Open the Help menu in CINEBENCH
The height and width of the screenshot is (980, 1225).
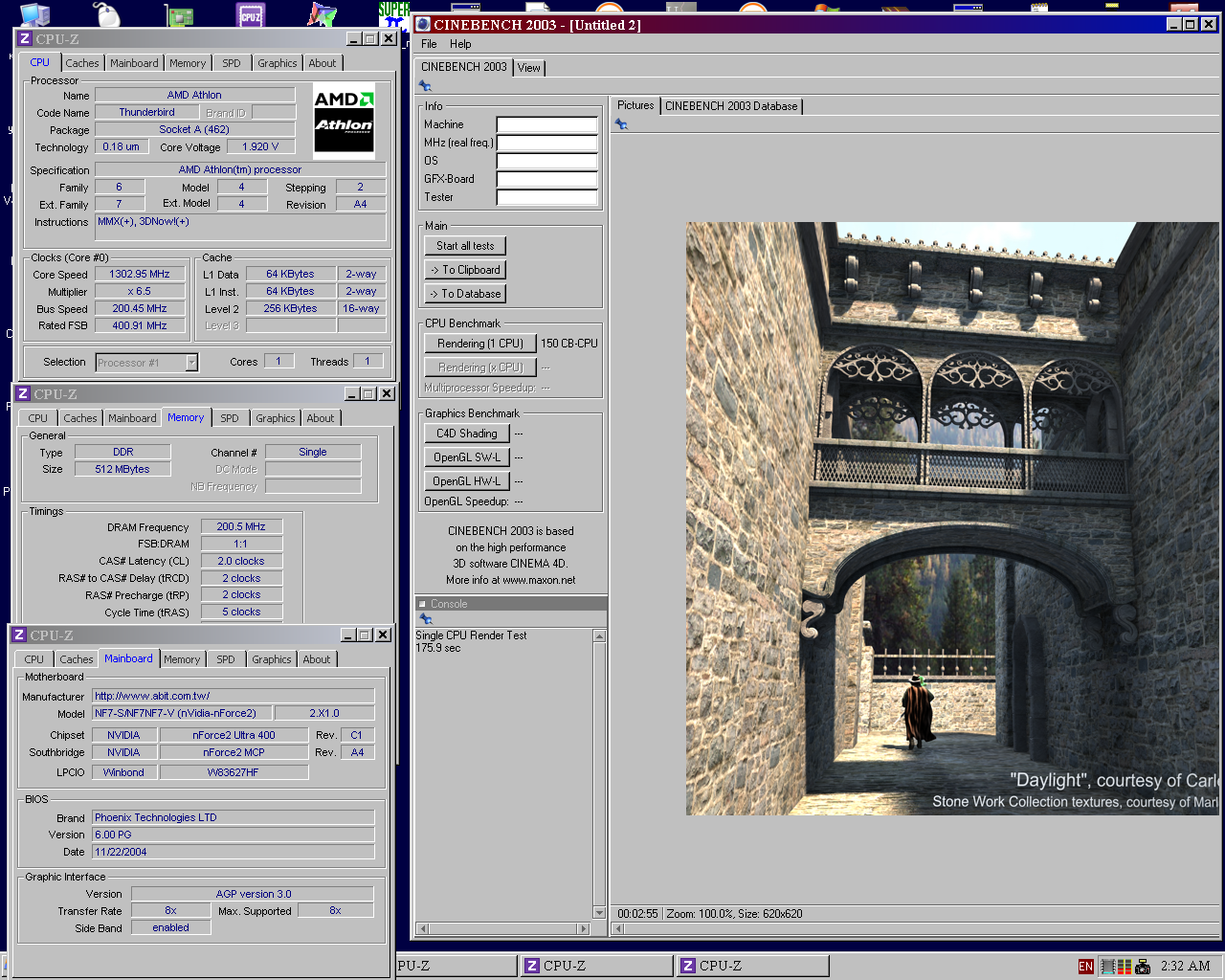pyautogui.click(x=460, y=44)
